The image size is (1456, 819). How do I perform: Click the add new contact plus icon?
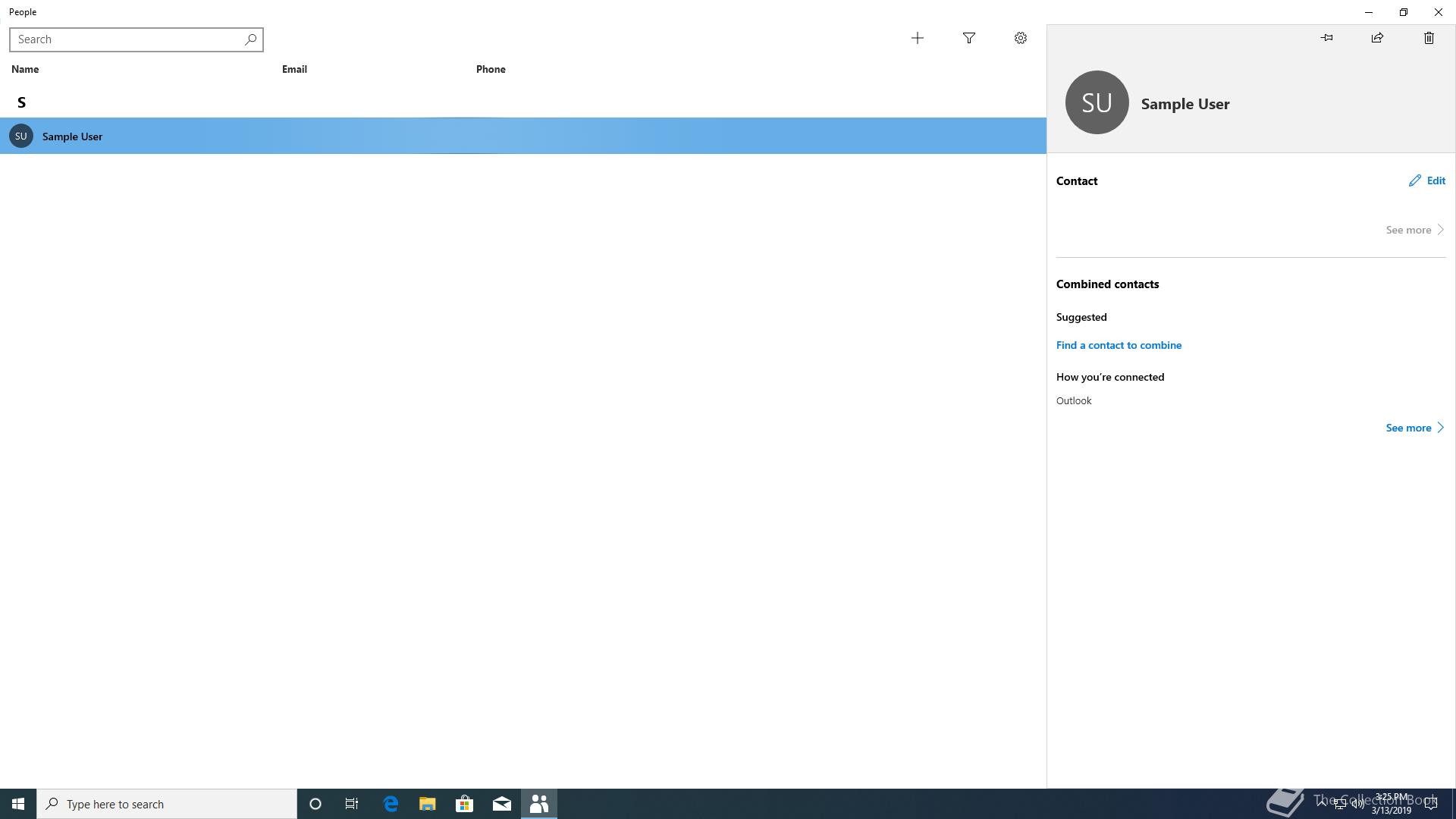click(918, 38)
